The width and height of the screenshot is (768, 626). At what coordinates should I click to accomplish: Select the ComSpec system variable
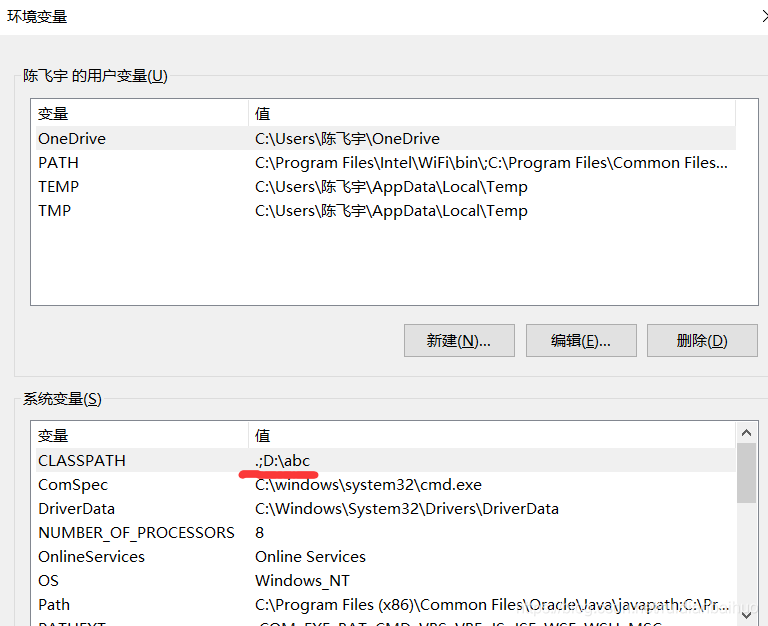385,484
